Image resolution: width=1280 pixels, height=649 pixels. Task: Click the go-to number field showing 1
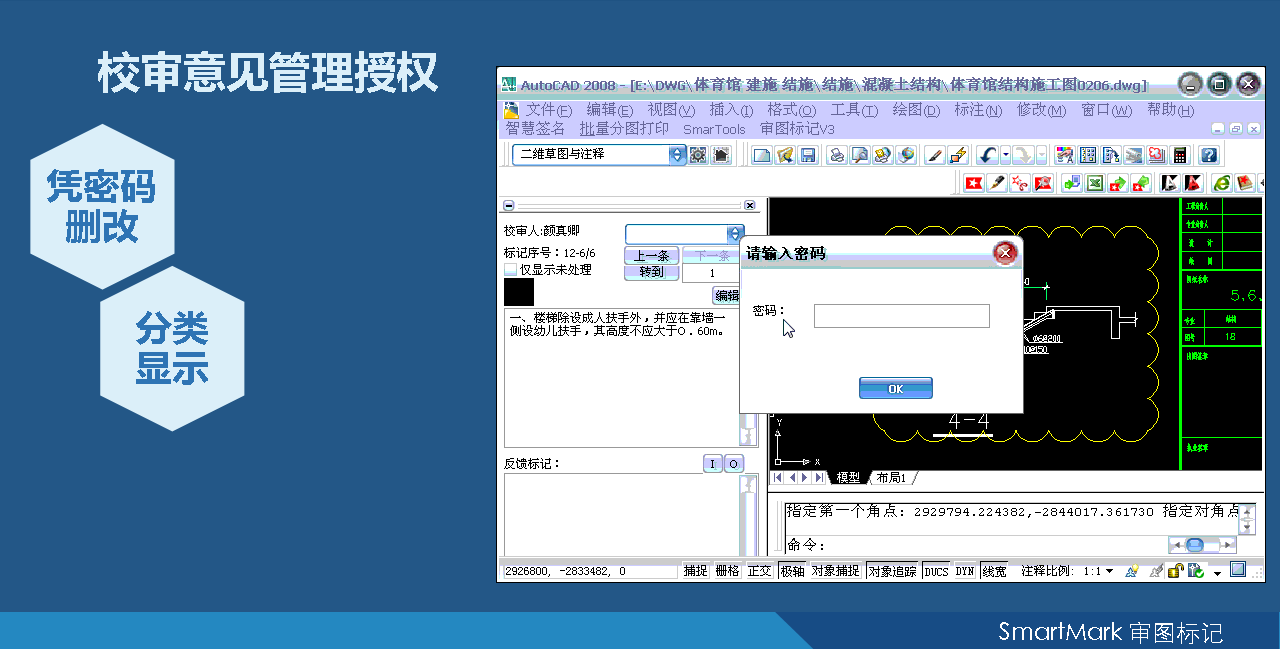click(x=712, y=273)
